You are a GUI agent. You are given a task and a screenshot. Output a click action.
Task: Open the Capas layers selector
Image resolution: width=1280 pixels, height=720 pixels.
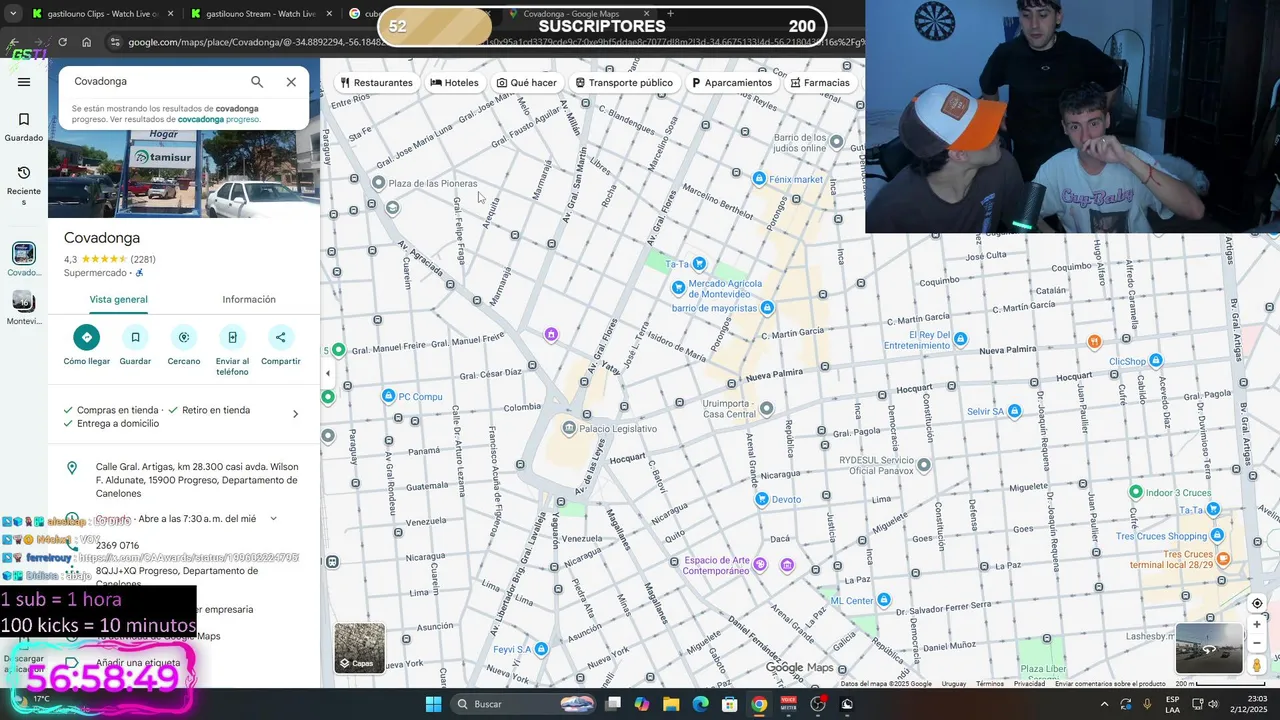pos(360,648)
